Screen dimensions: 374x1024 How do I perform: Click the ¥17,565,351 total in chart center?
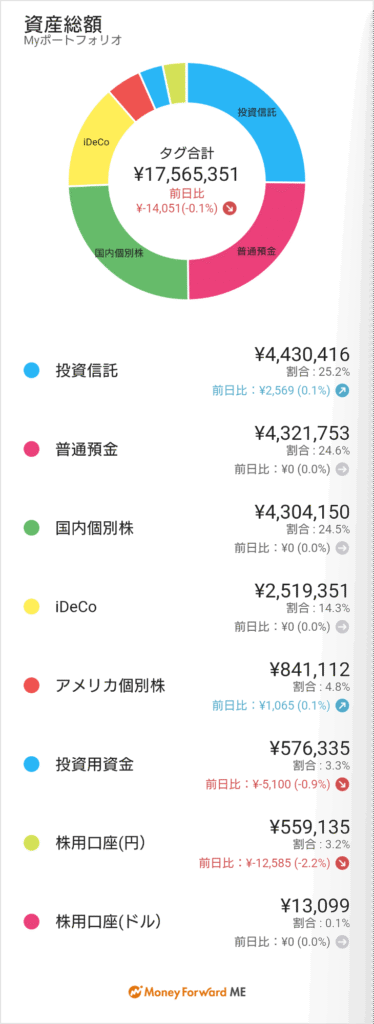[186, 174]
